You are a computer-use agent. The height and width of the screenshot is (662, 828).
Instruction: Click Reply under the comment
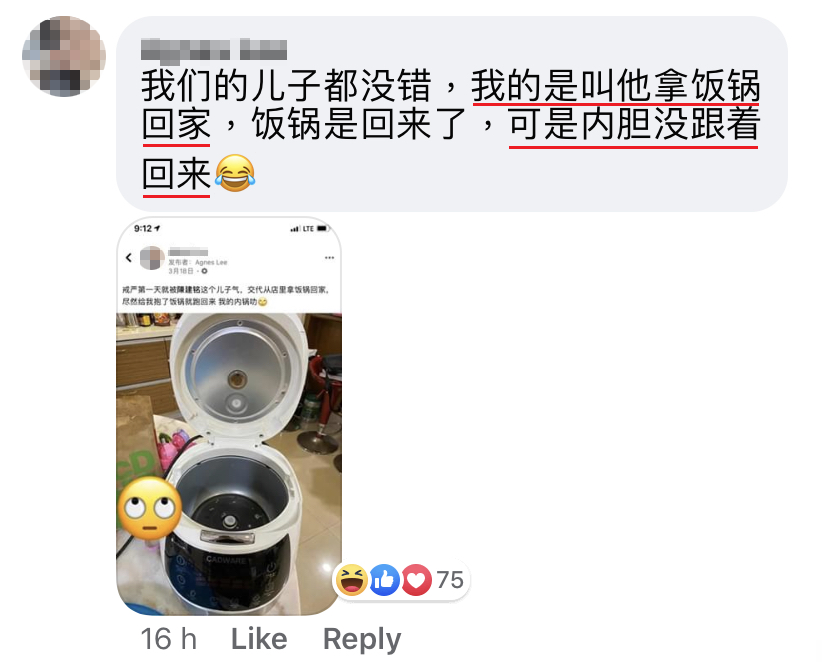(x=362, y=639)
